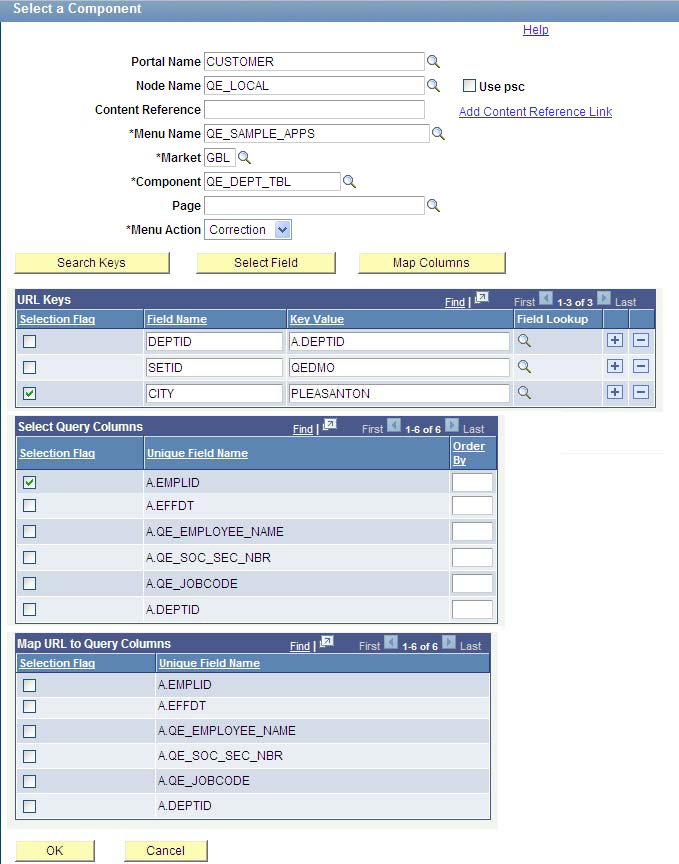Image resolution: width=679 pixels, height=864 pixels.
Task: Check A.QE_EMPLOYEE_NAME in Select Query Columns
Action: pos(30,532)
